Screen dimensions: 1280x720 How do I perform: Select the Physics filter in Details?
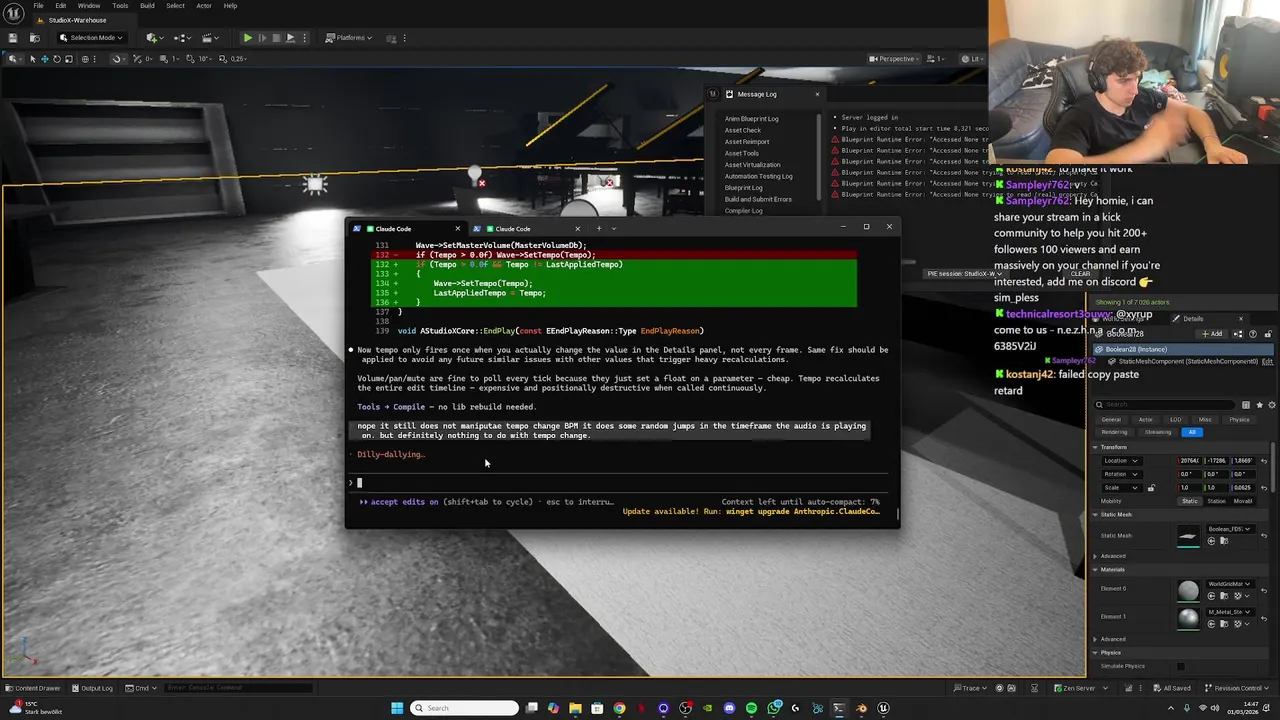coord(1239,420)
